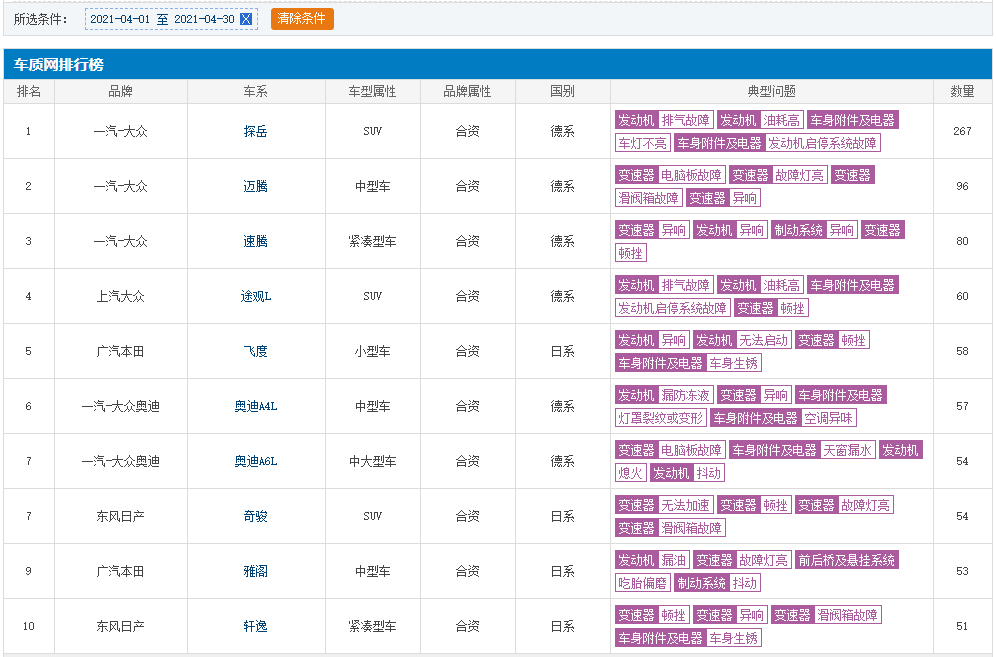This screenshot has width=996, height=657.
Task: Click the 品牌属性 column header
Action: coord(468,91)
